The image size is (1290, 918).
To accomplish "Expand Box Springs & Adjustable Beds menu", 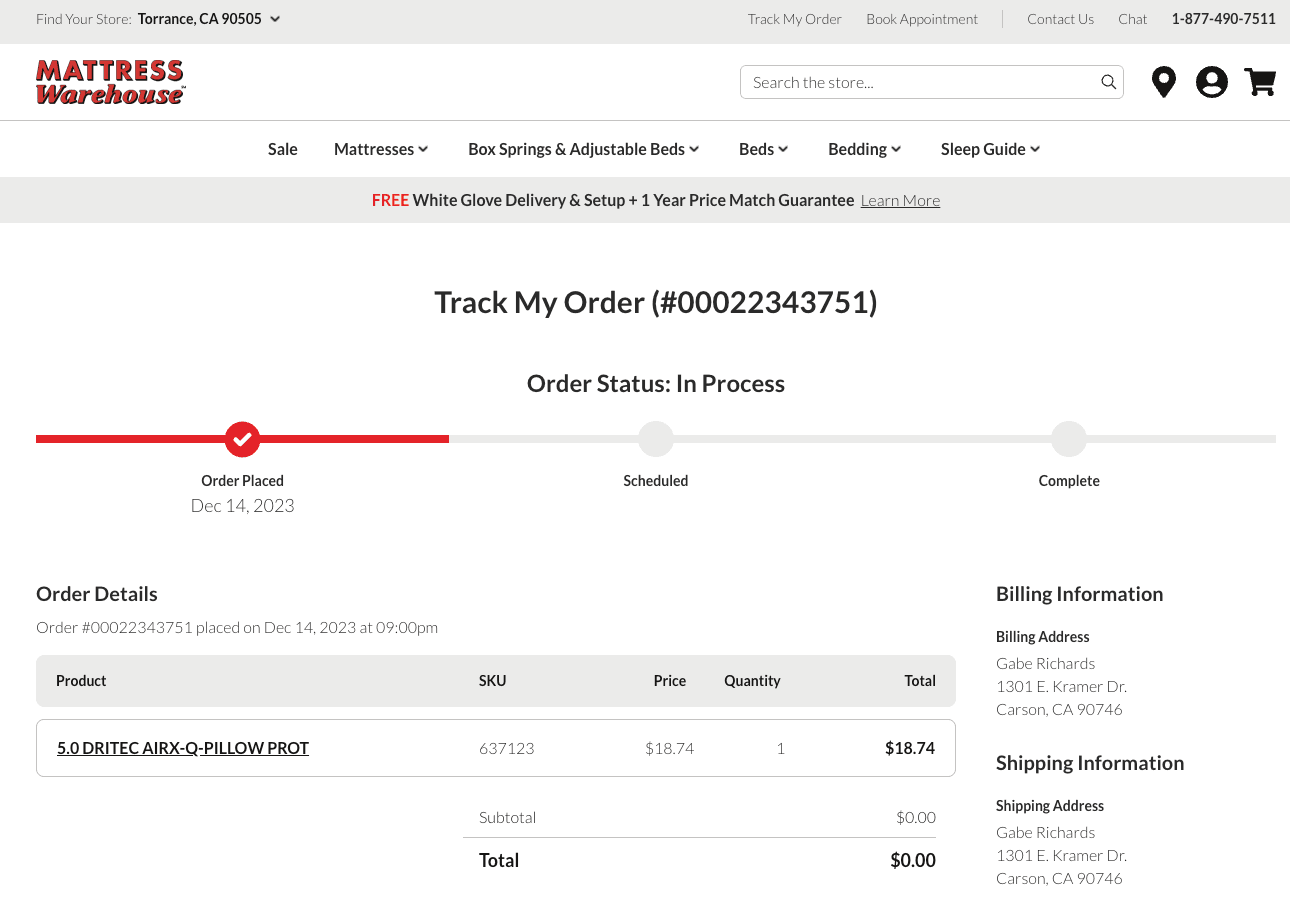I will [x=583, y=149].
